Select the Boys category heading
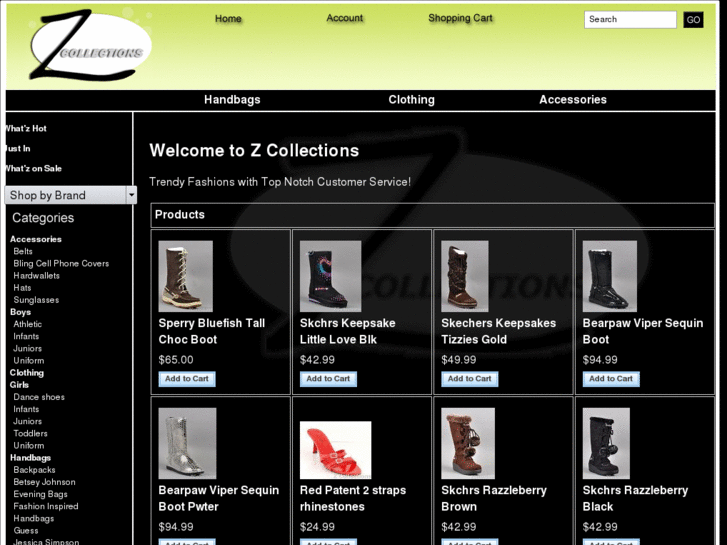 point(20,312)
